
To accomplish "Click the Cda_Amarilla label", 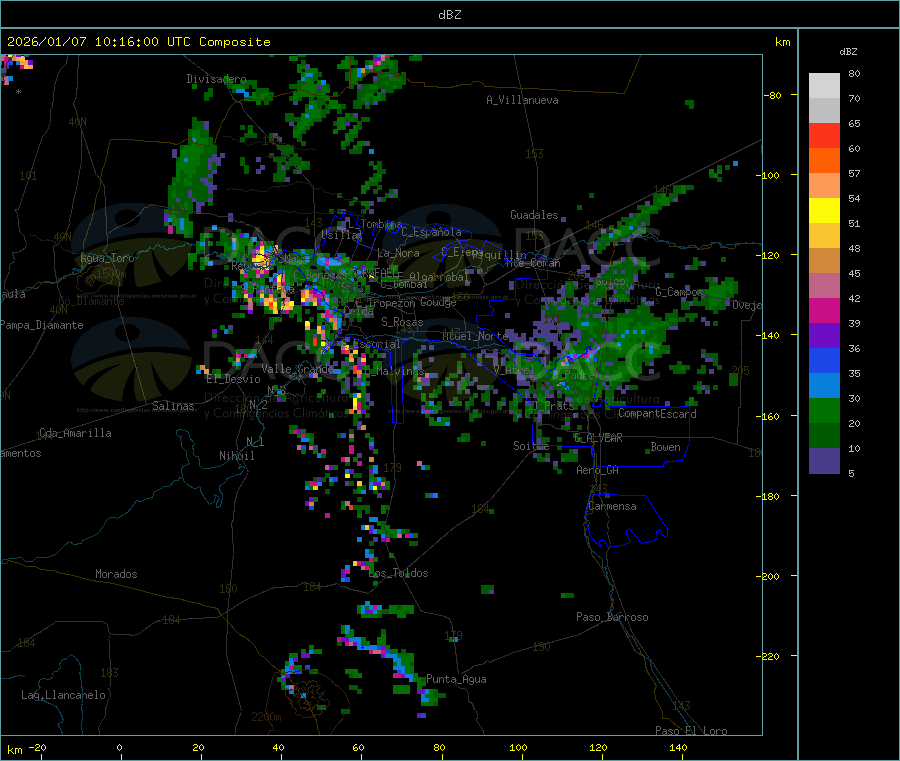I will point(75,433).
